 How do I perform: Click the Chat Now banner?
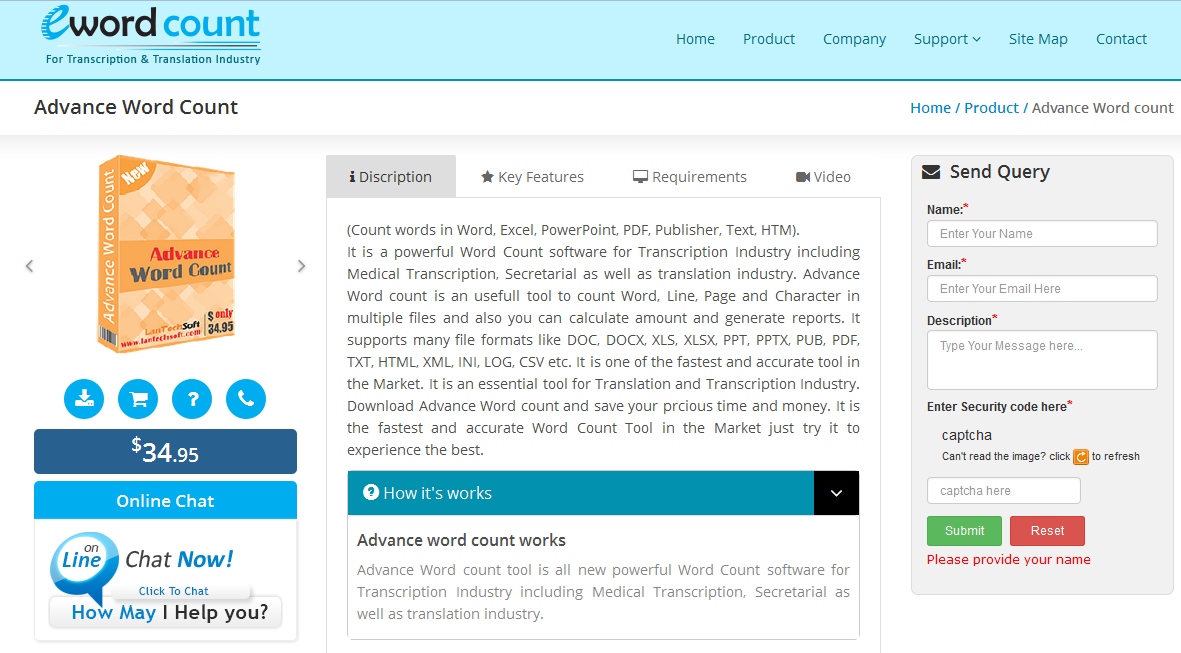(165, 580)
